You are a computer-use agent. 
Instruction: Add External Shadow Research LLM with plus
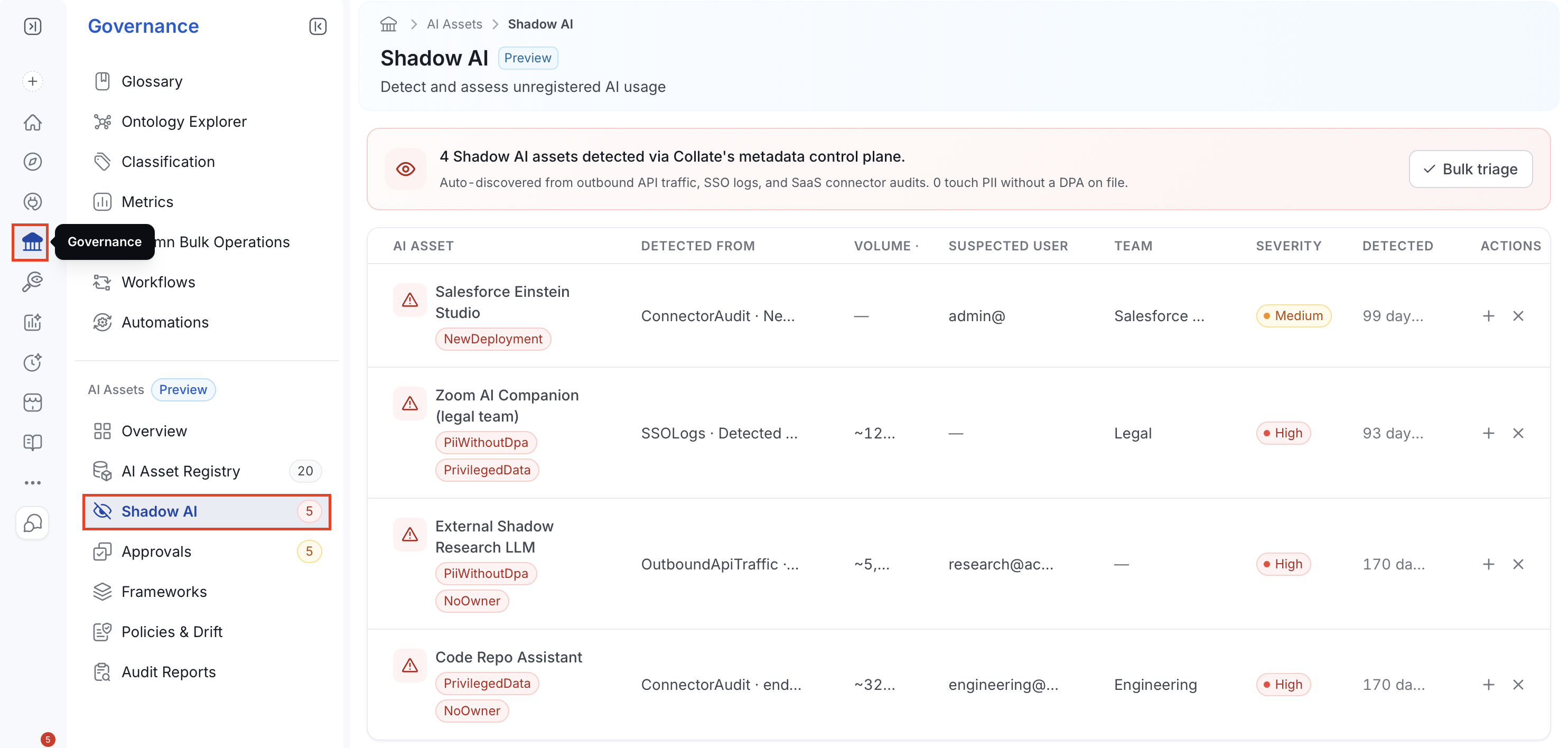(1488, 564)
